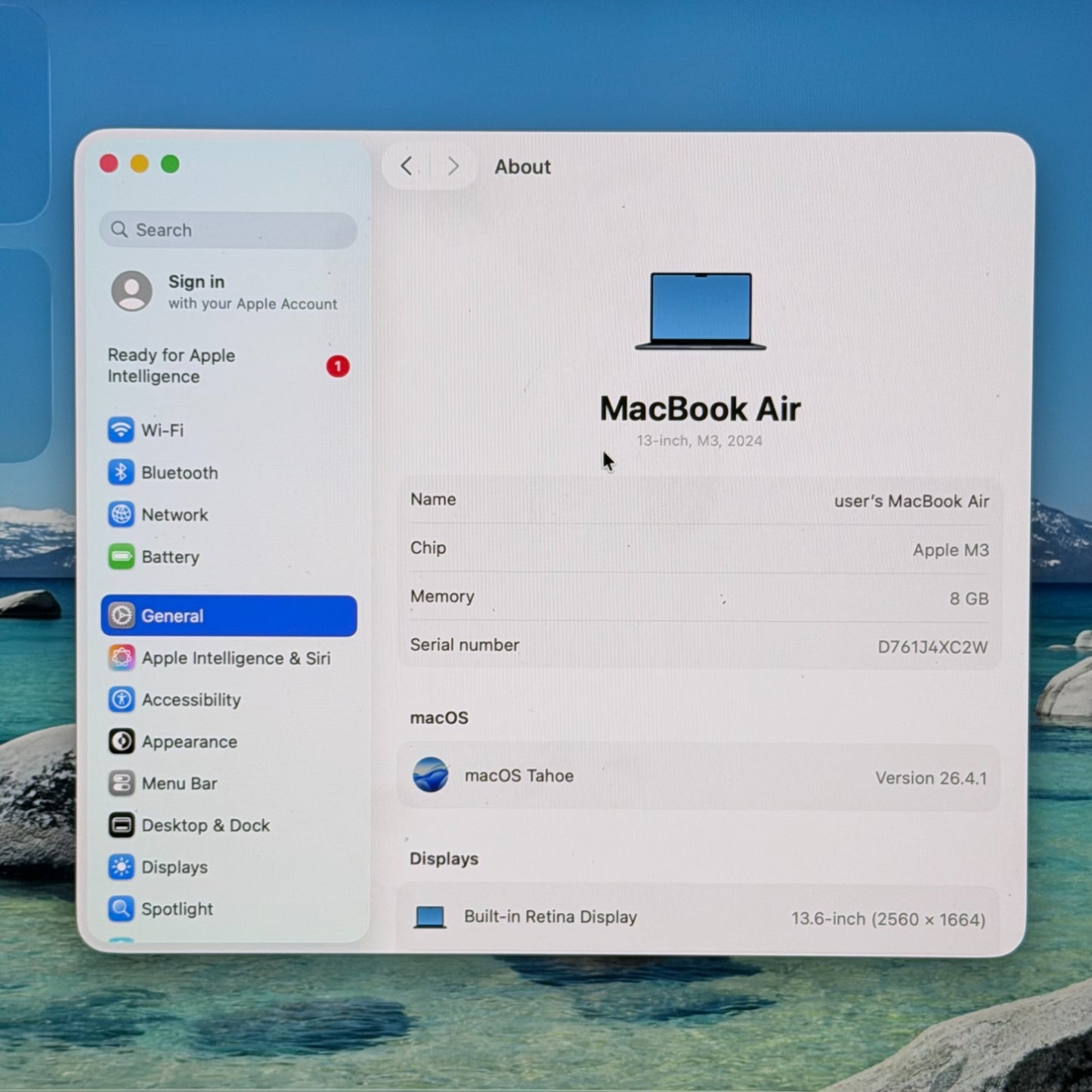The image size is (1092, 1092).
Task: Click the "Serial number" label
Action: pyautogui.click(x=465, y=645)
